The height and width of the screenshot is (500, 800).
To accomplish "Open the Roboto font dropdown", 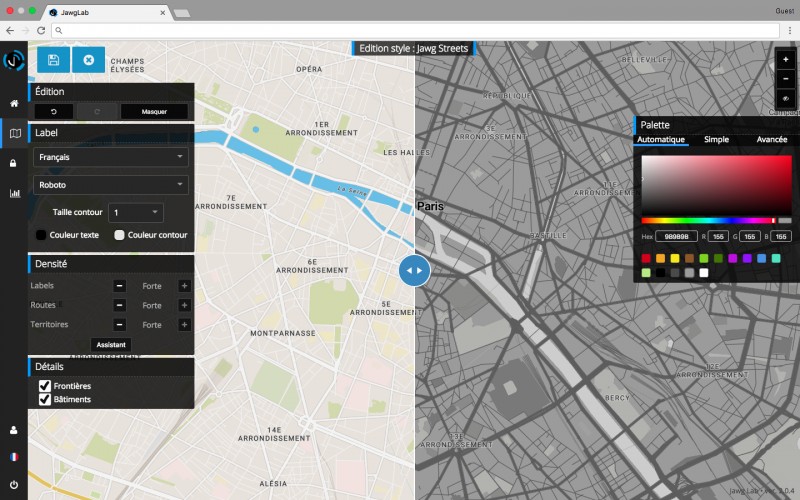I will (111, 185).
